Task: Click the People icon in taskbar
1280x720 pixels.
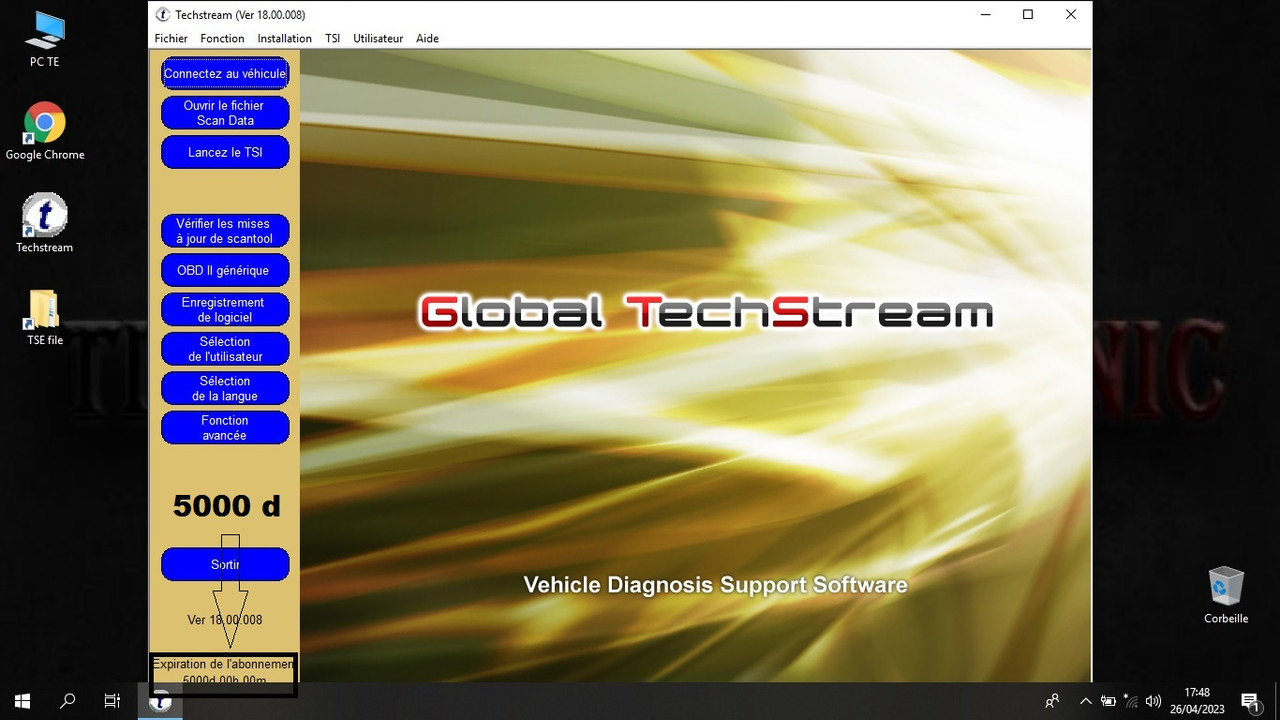Action: click(1052, 701)
